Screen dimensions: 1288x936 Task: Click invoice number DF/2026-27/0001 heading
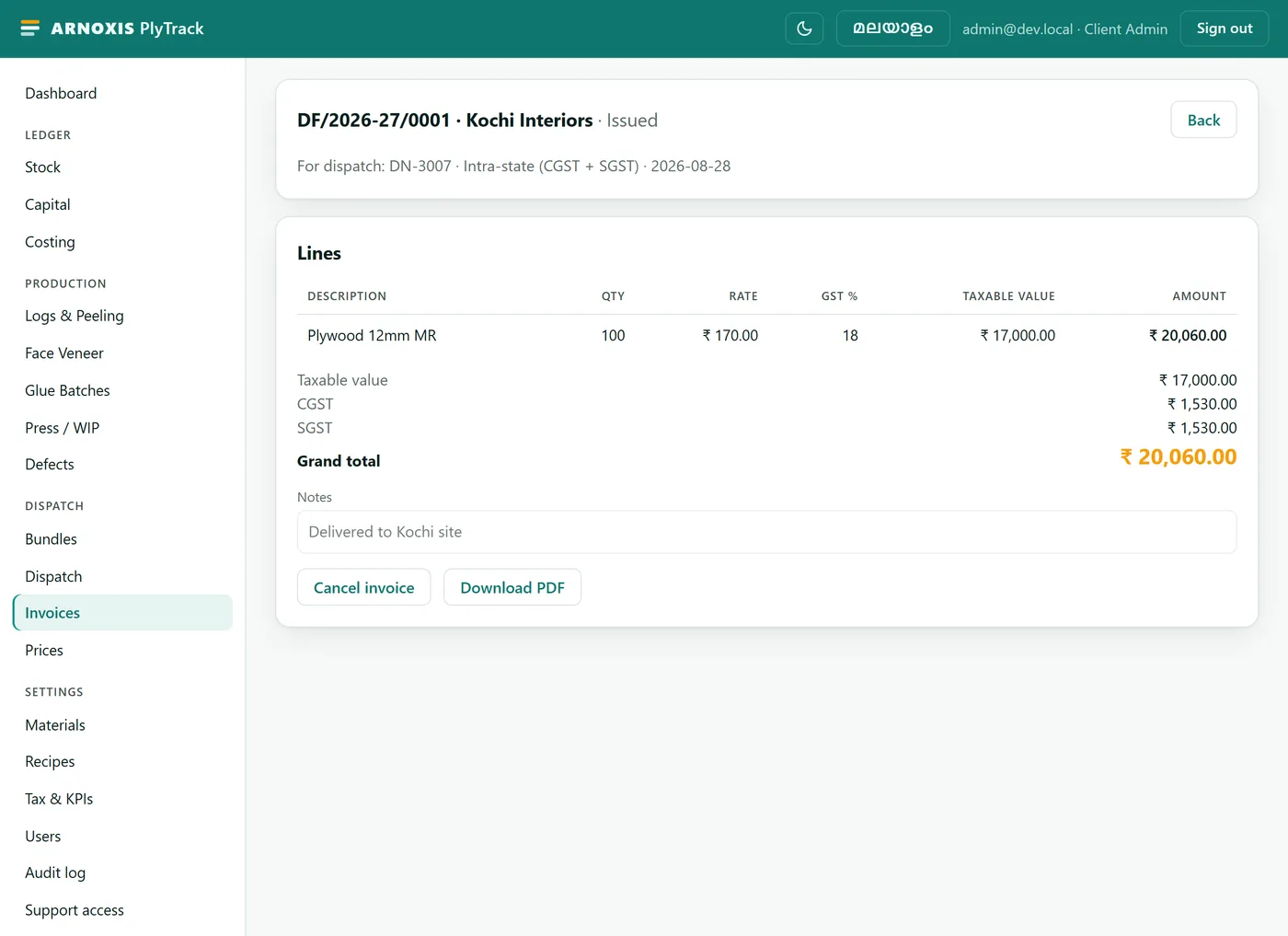click(374, 121)
